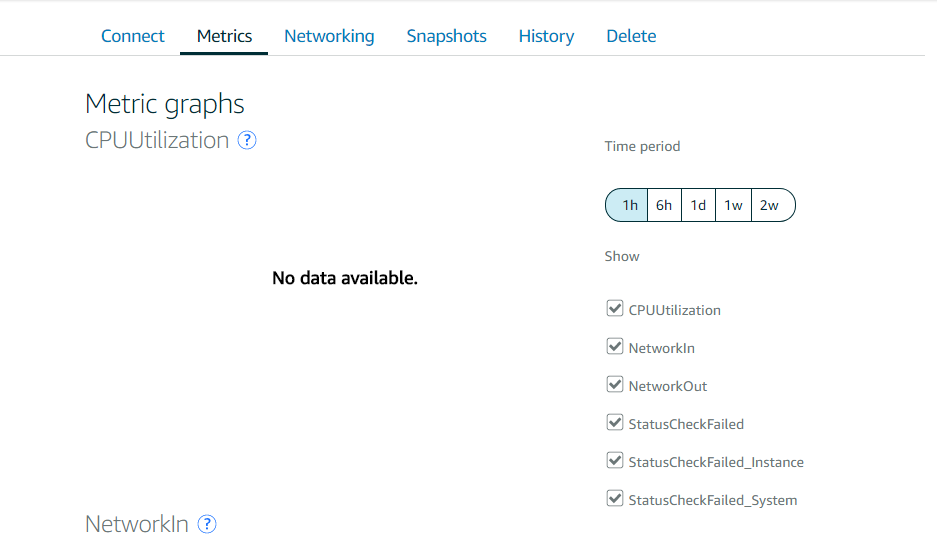Select the 1w time period
This screenshot has height=546, width=937.
point(733,205)
